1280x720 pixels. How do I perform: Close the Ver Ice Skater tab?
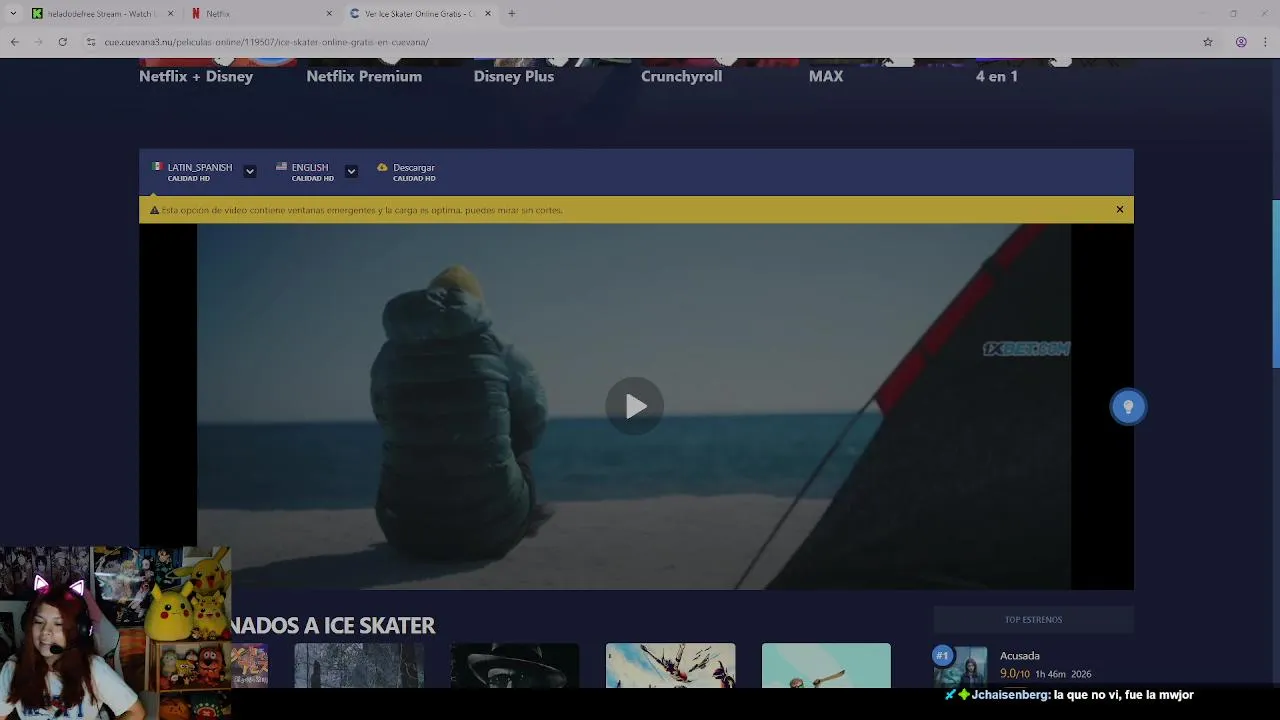(x=488, y=14)
